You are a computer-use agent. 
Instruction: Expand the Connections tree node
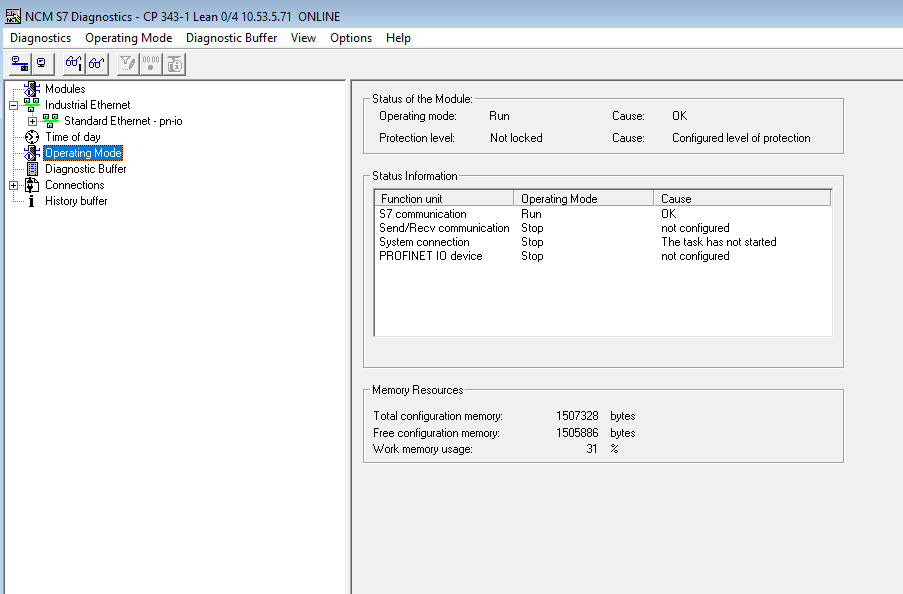coord(13,185)
